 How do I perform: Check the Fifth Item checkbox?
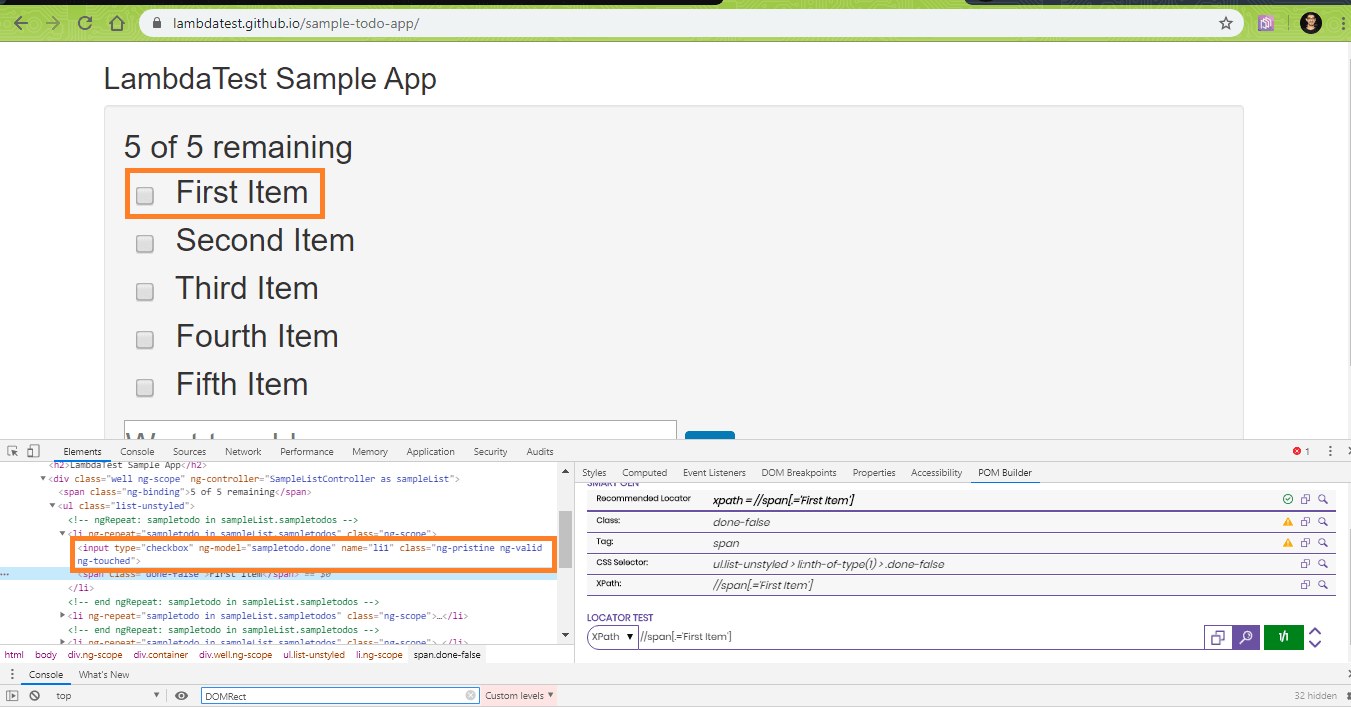[144, 386]
